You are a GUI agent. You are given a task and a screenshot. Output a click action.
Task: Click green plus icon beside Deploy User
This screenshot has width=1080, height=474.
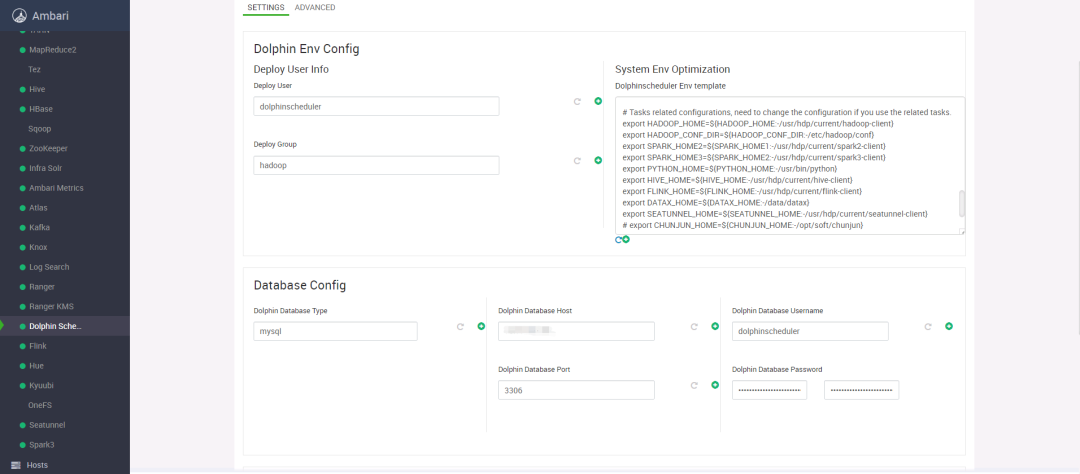click(598, 101)
